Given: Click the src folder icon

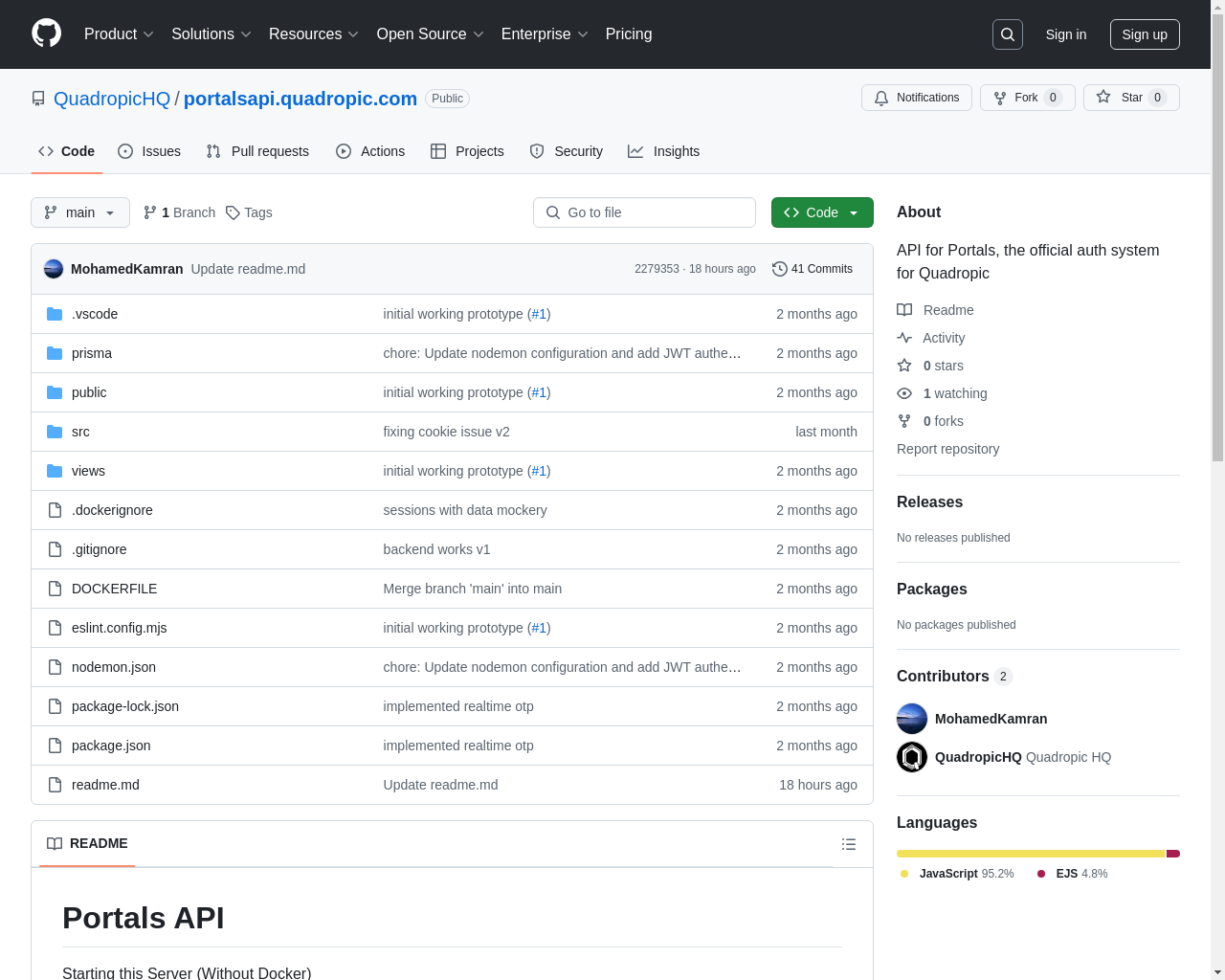Looking at the screenshot, I should click(x=55, y=432).
